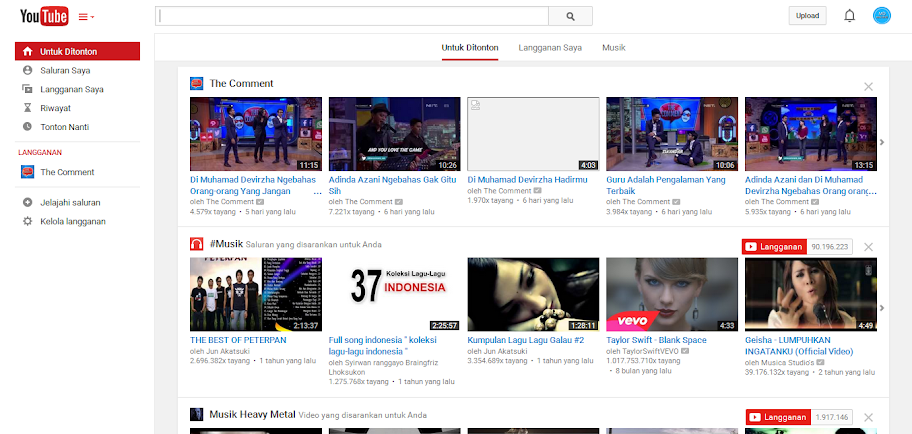Open Taylor Swift Blank Space thumbnail
Viewport: 912px width, 434px height.
(672, 294)
